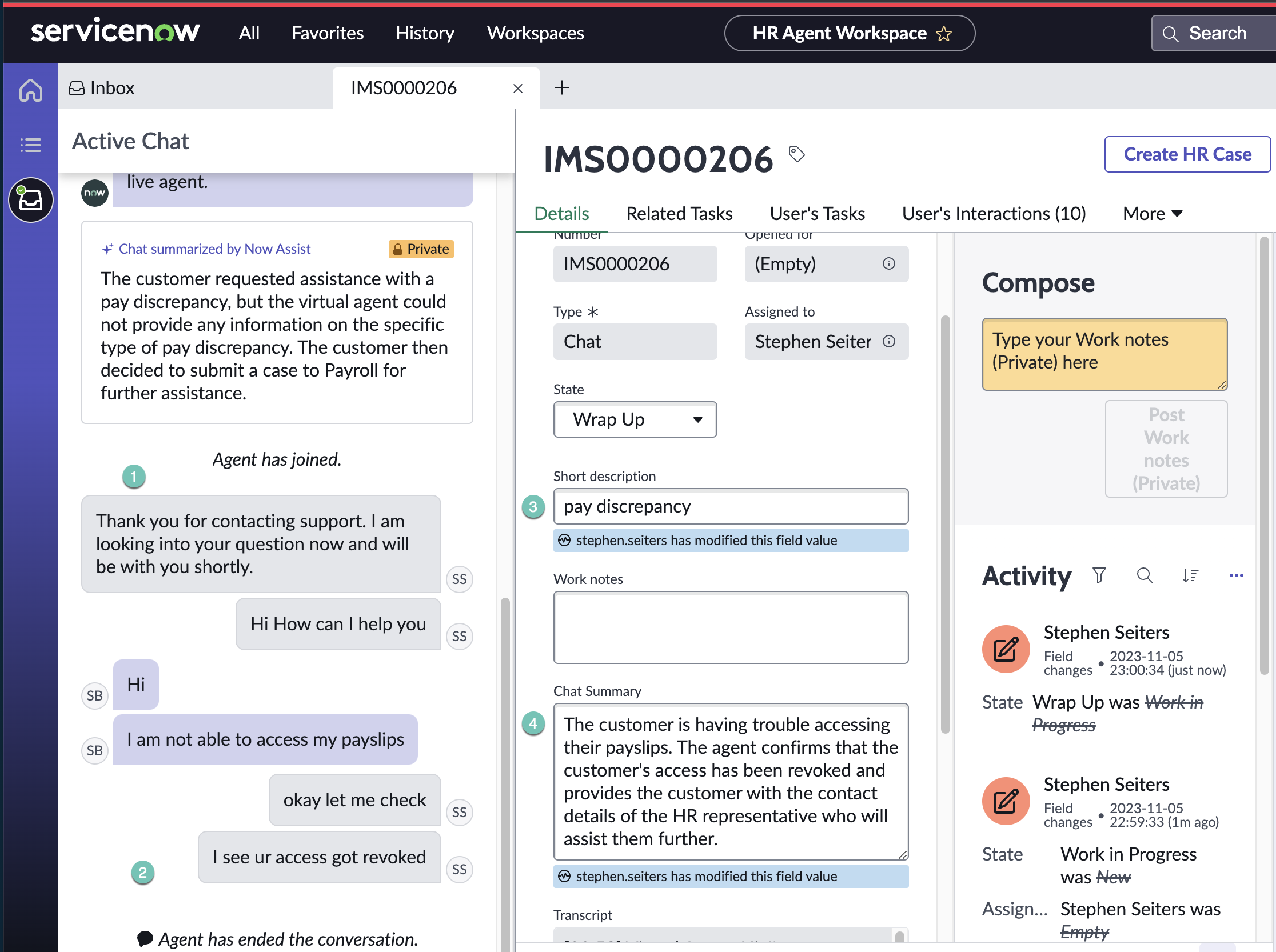Click 'Agent has ended the conversation' text
The image size is (1276, 952).
click(288, 939)
